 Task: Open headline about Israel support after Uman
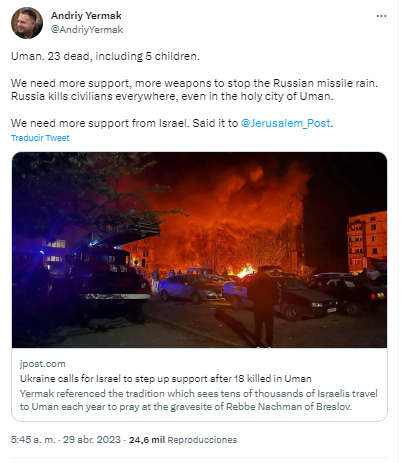(166, 379)
